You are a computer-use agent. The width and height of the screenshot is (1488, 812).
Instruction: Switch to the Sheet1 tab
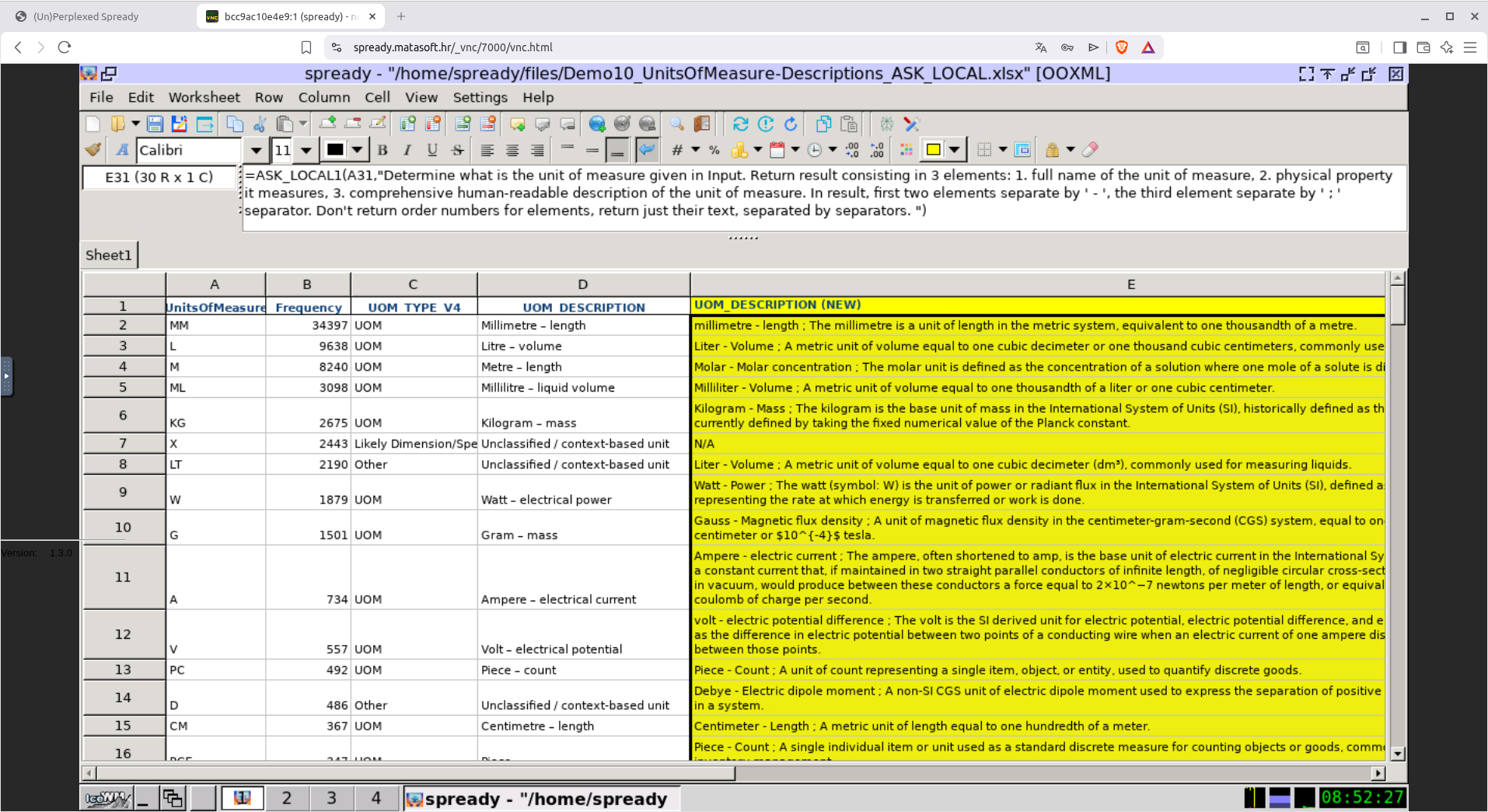coord(109,255)
